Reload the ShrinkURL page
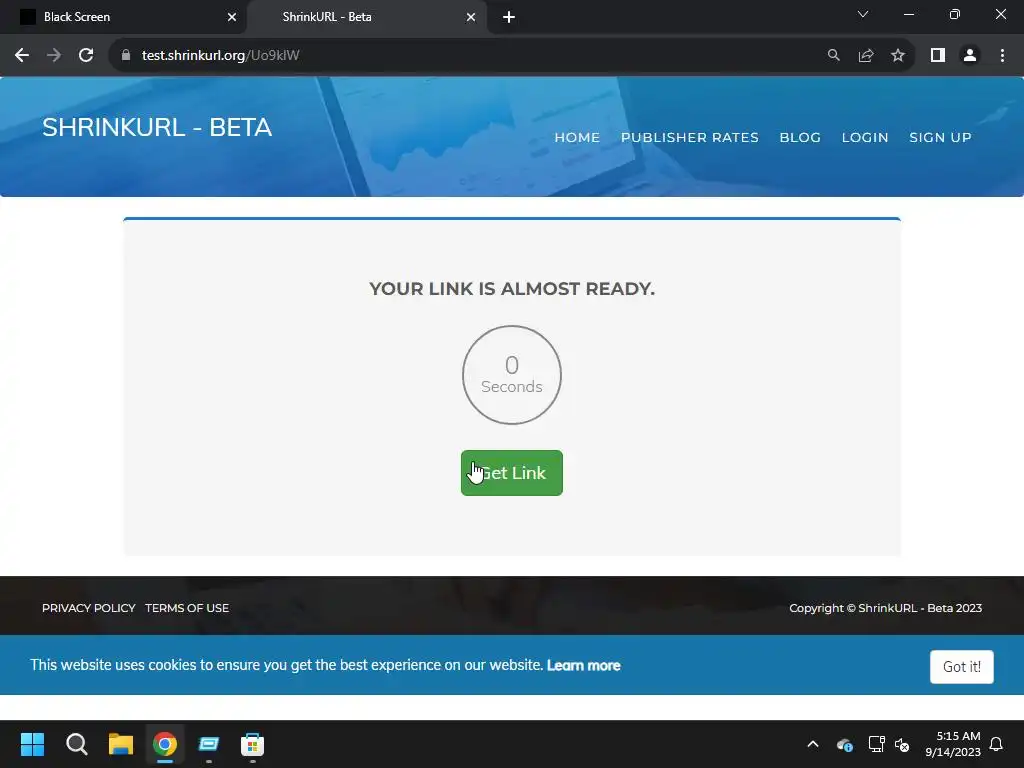The image size is (1024, 768). (86, 56)
